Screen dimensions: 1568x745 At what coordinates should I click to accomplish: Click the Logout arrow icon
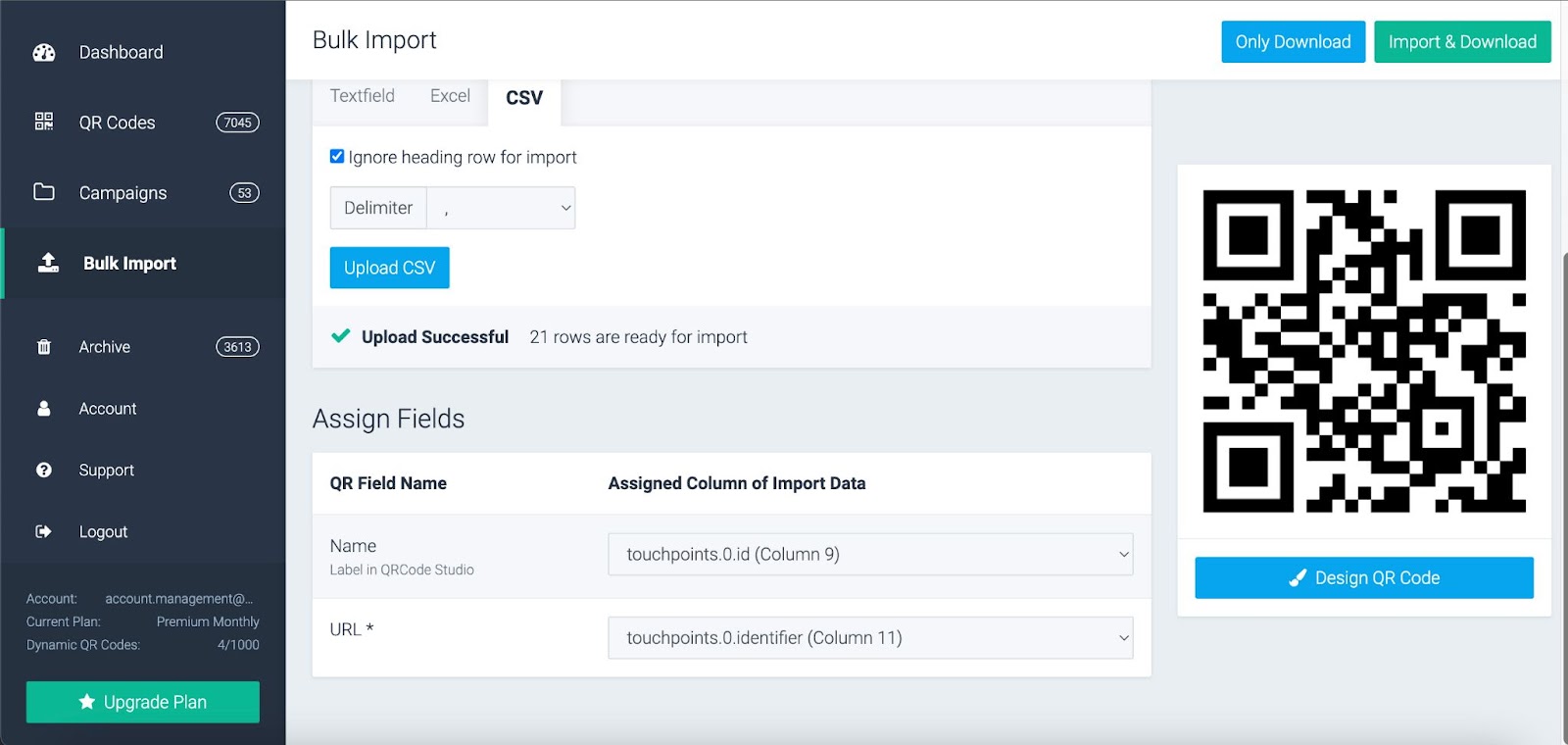pyautogui.click(x=44, y=531)
